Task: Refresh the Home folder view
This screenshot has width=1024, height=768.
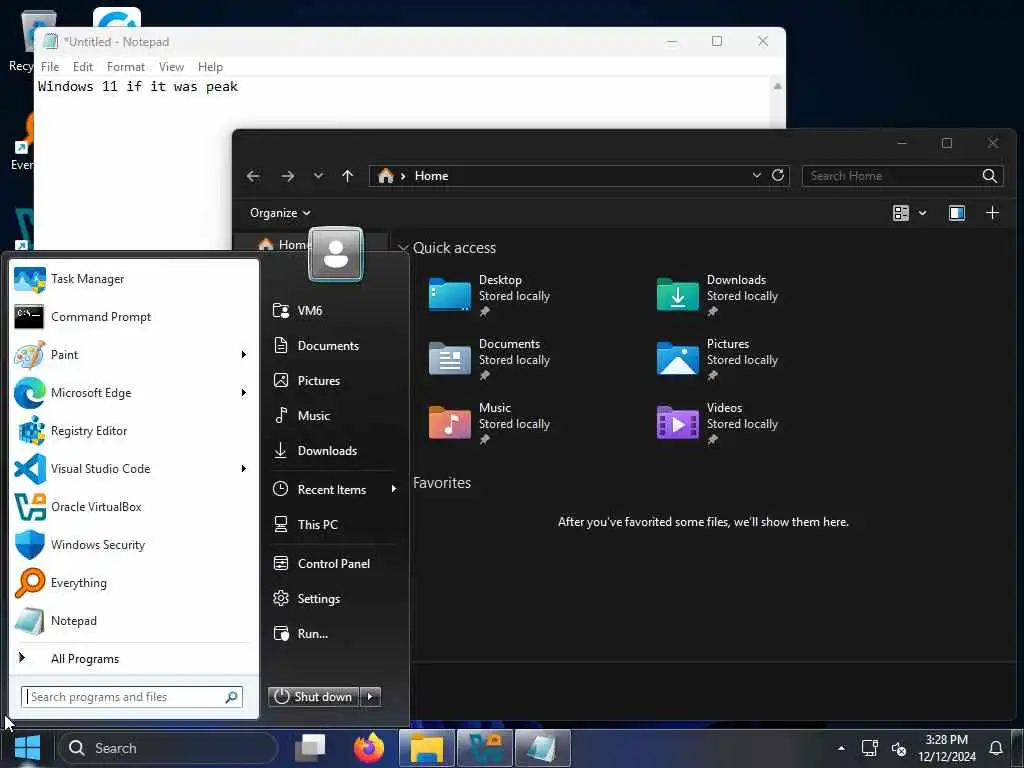Action: click(x=778, y=175)
